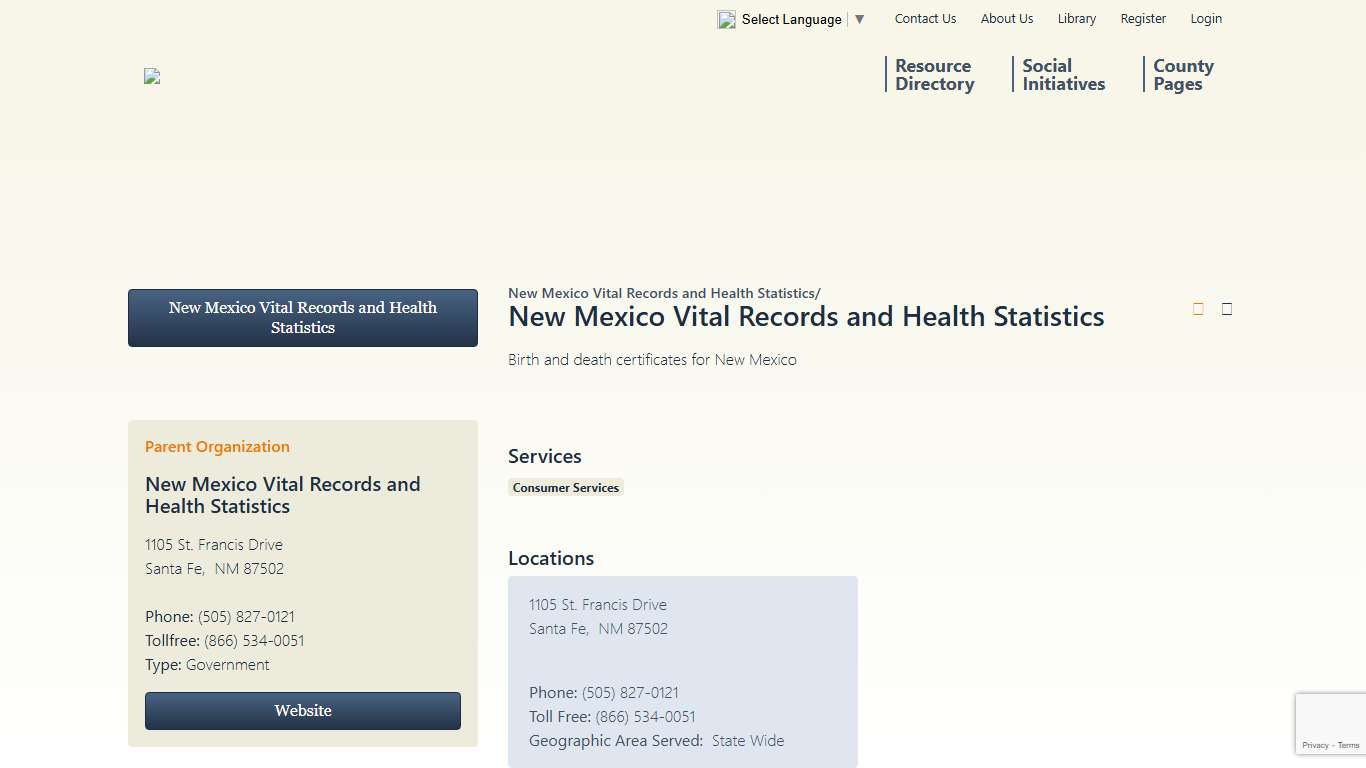Open the County Pages menu
Screen dimensions: 1366x768
[x=1183, y=75]
